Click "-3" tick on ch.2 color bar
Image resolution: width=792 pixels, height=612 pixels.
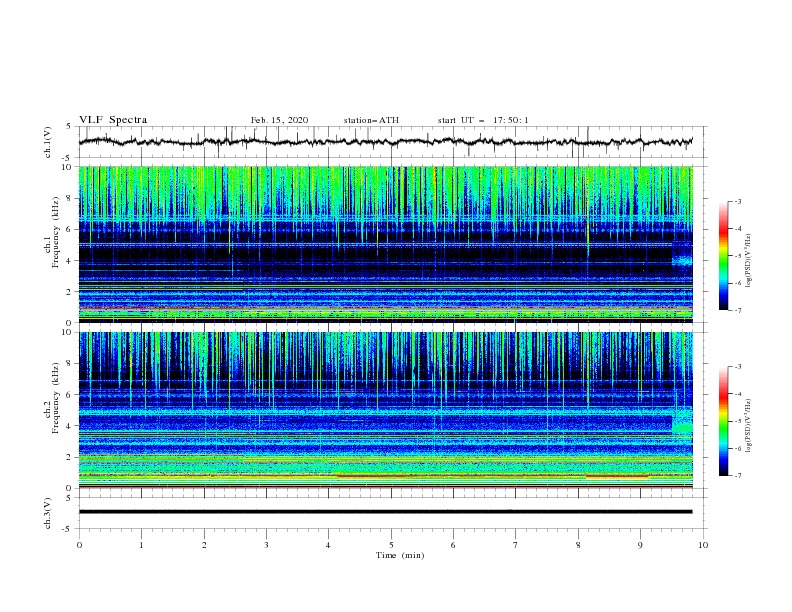pyautogui.click(x=738, y=367)
